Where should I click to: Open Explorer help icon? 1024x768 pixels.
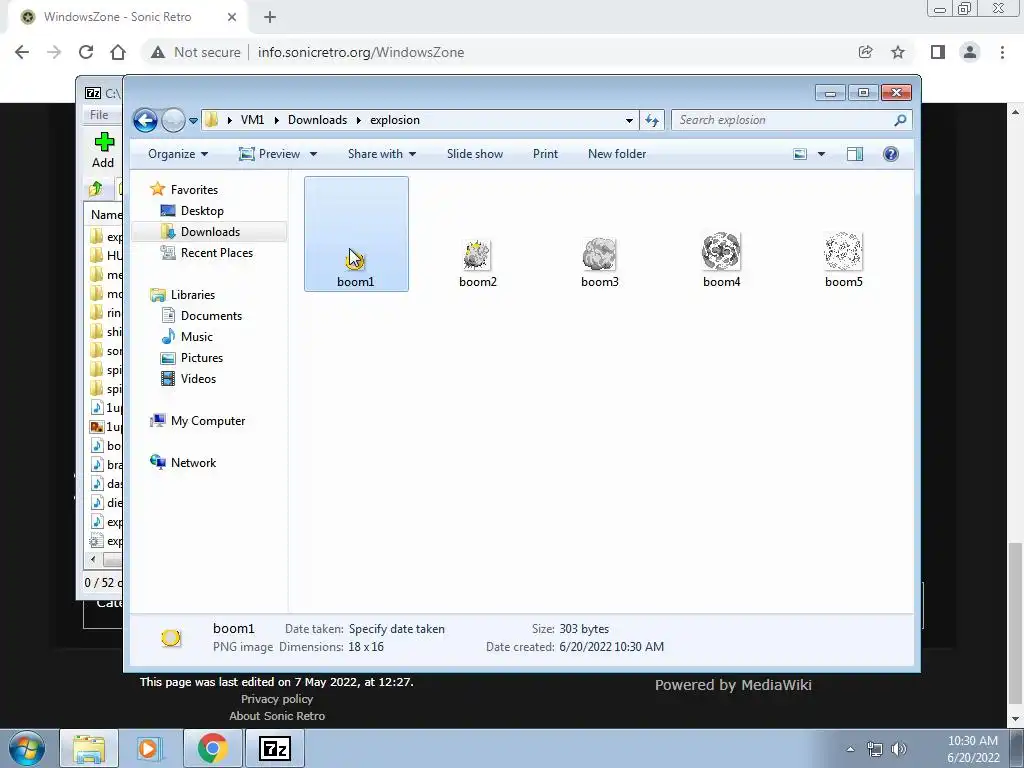(x=891, y=154)
